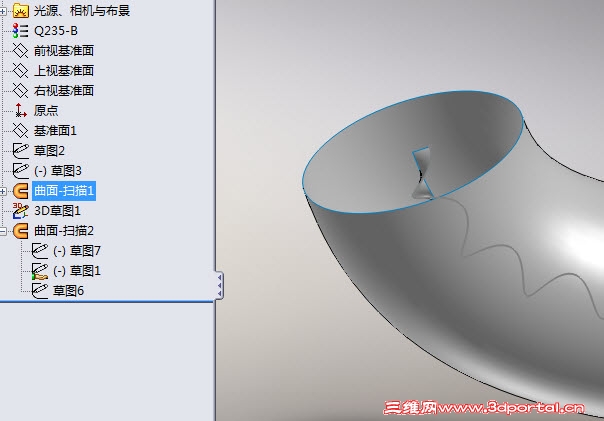Image resolution: width=604 pixels, height=421 pixels.
Task: Select the 右视基准面 plane icon
Action: click(20, 91)
